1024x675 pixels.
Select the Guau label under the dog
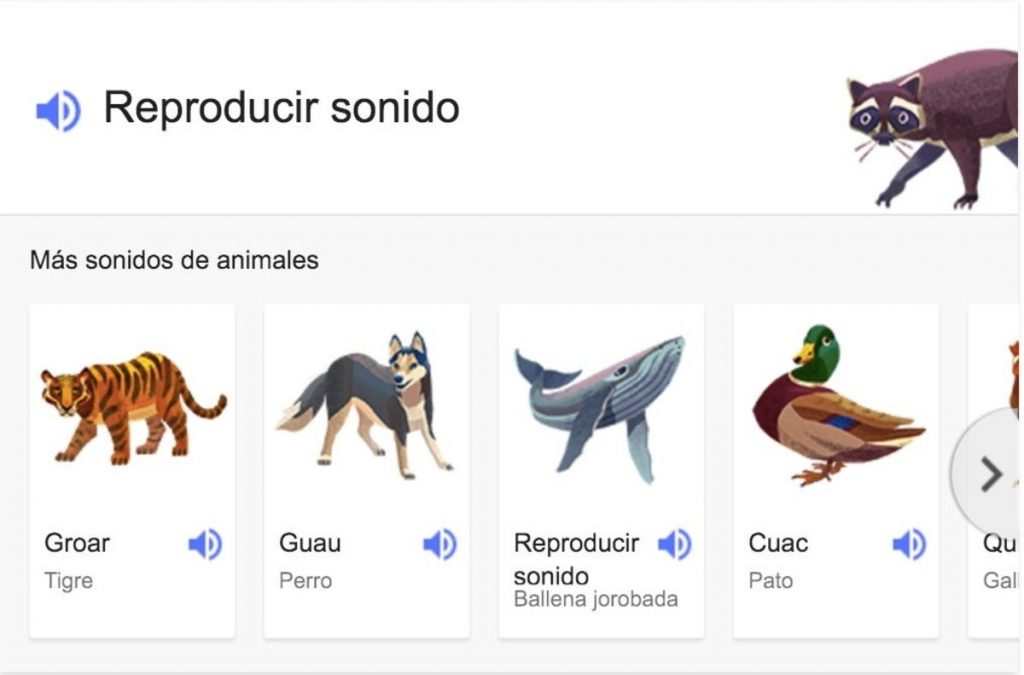pos(310,543)
